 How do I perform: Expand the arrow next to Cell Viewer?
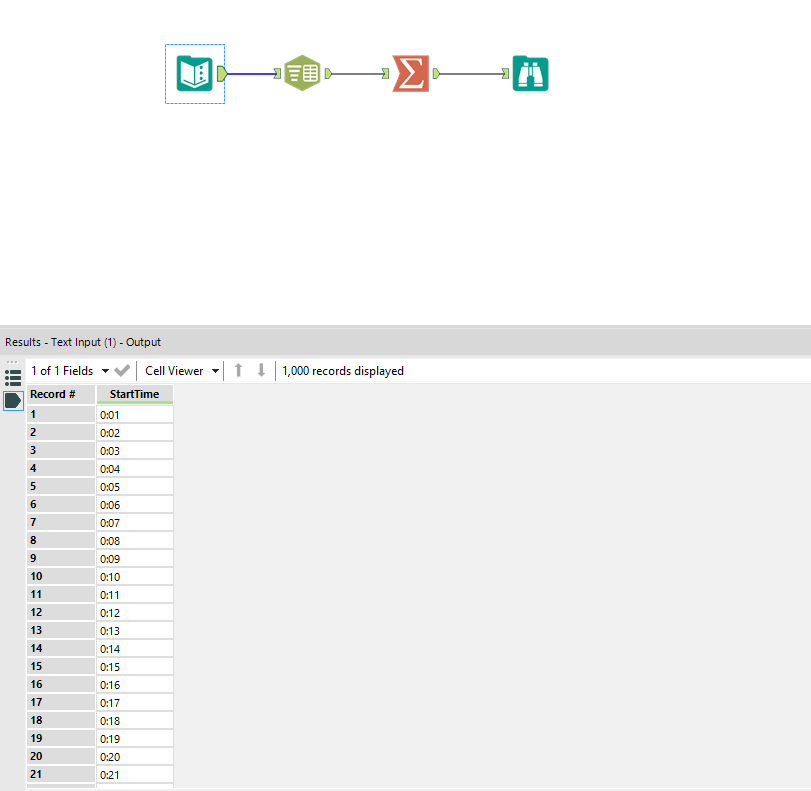click(x=214, y=370)
